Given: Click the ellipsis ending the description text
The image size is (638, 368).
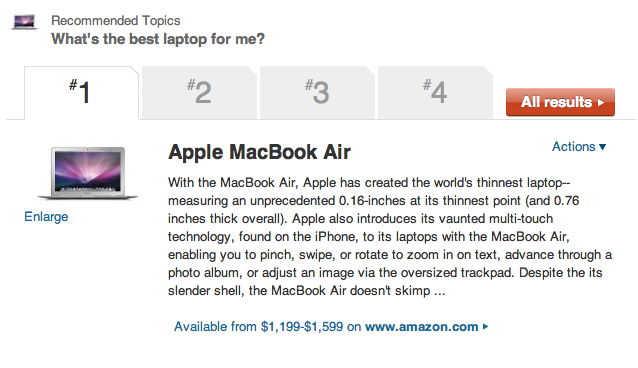Looking at the screenshot, I should [439, 292].
